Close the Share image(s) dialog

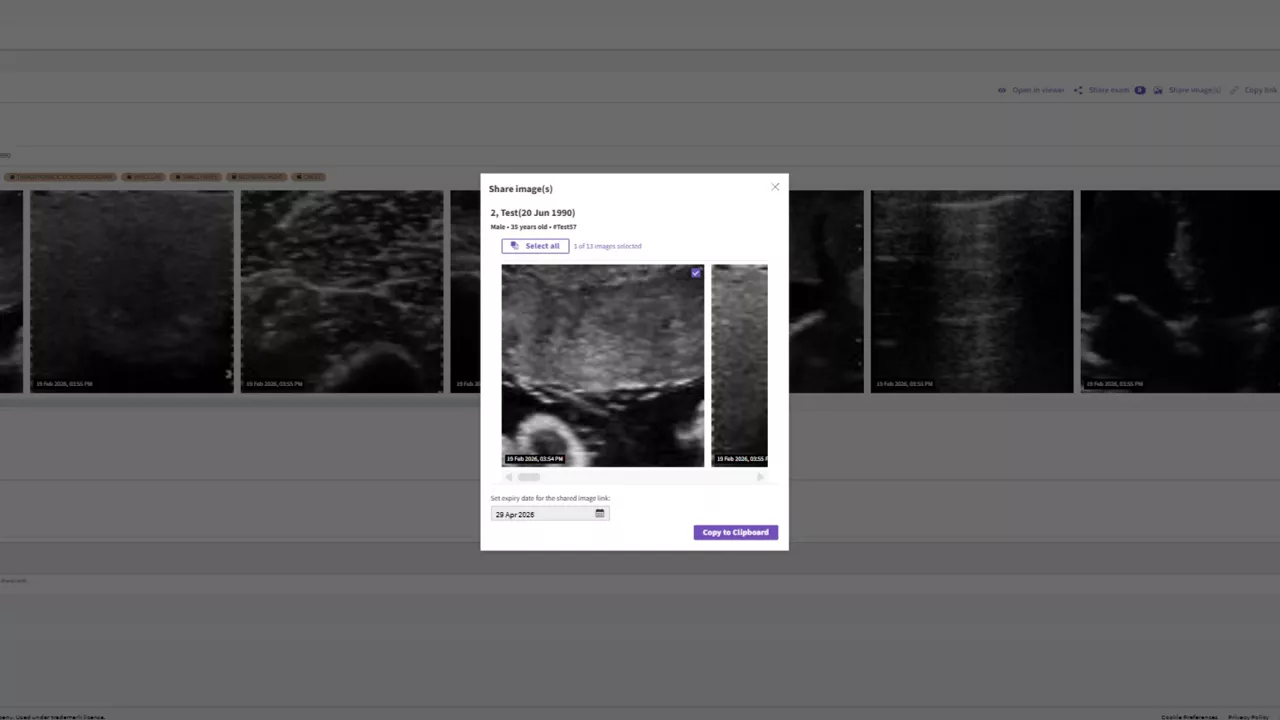(775, 187)
